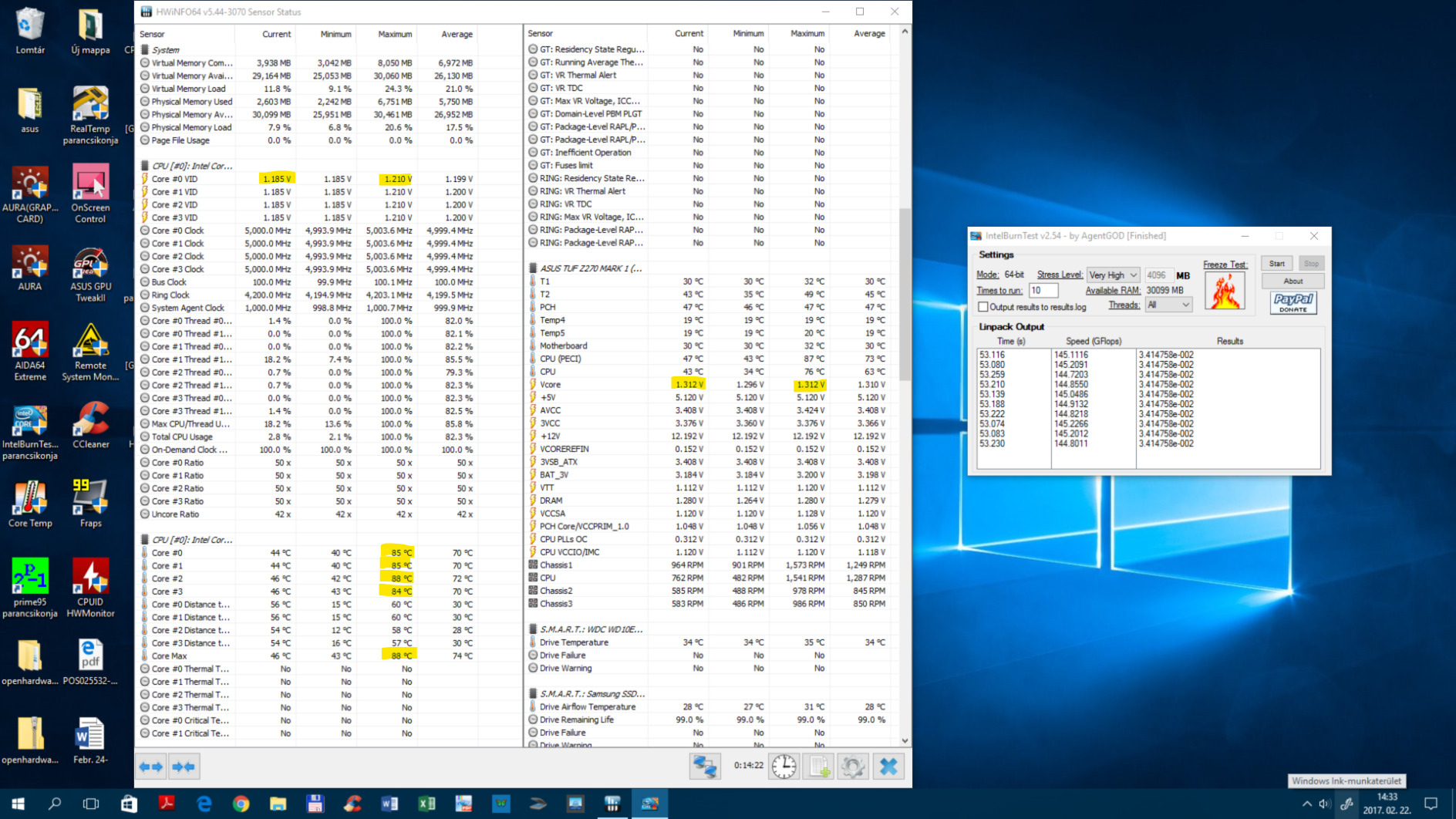Click the shrink columns arrows button in HWiNFO
This screenshot has width=1456, height=819.
(x=184, y=767)
